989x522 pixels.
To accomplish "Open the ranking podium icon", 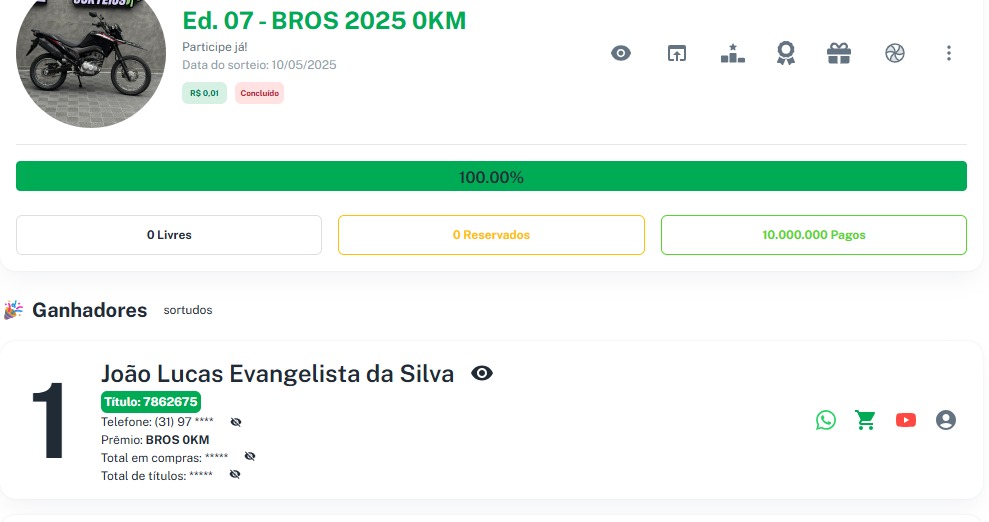I will 733,54.
